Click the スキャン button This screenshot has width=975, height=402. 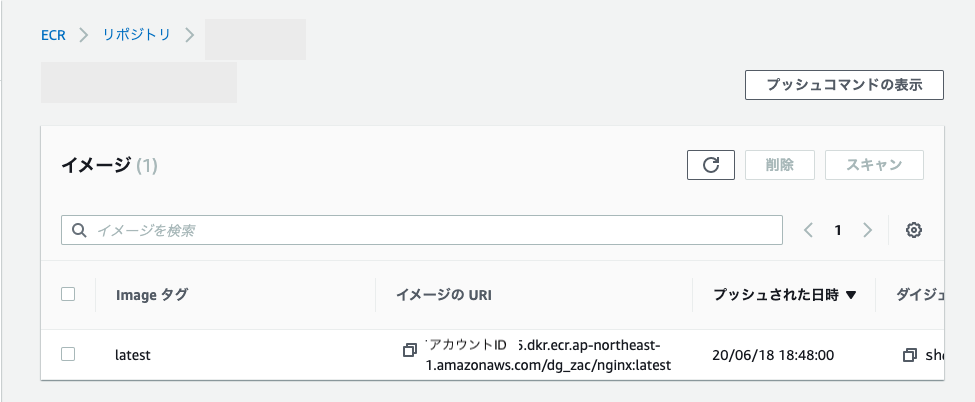[874, 165]
